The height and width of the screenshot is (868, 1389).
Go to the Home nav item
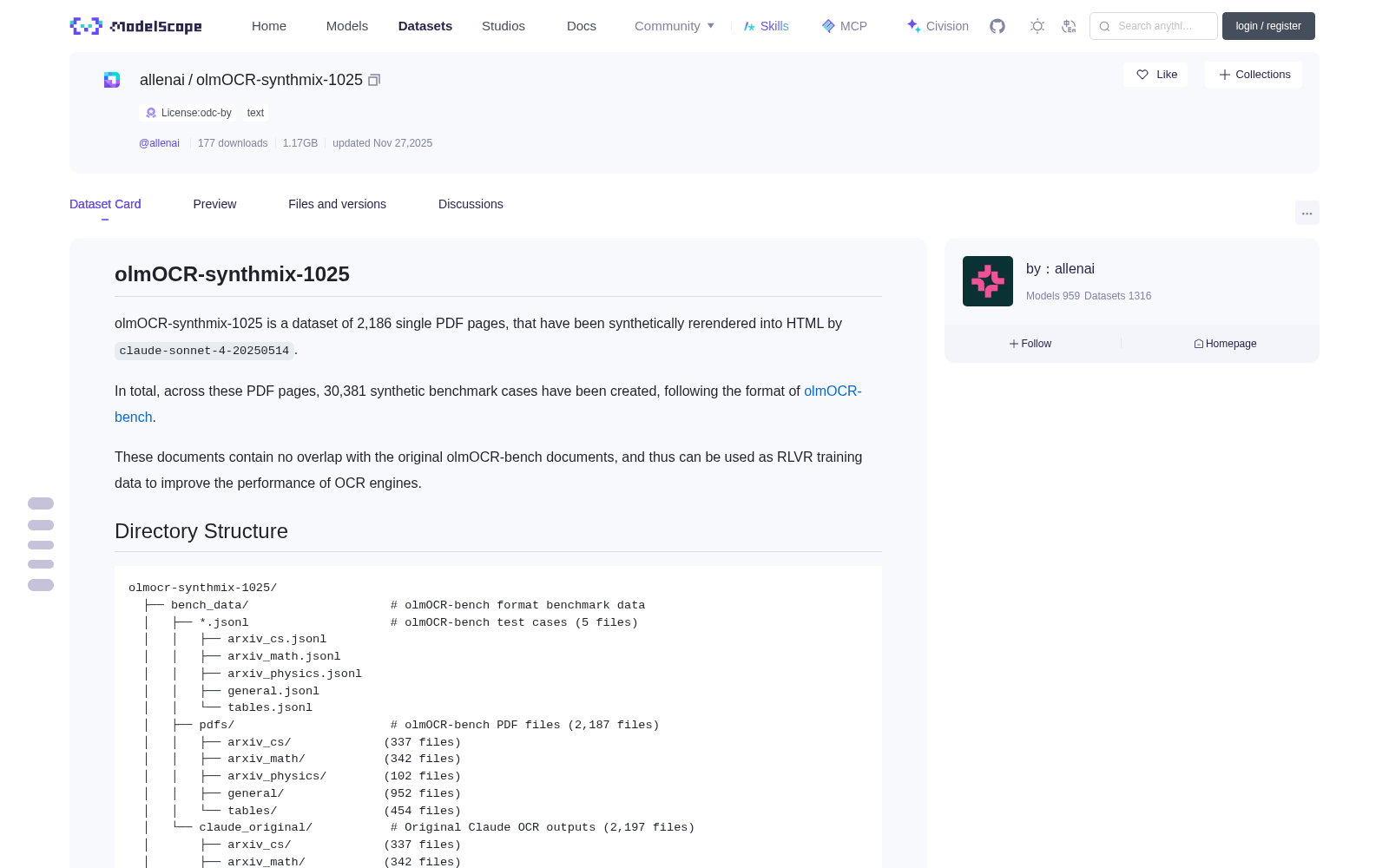point(269,26)
